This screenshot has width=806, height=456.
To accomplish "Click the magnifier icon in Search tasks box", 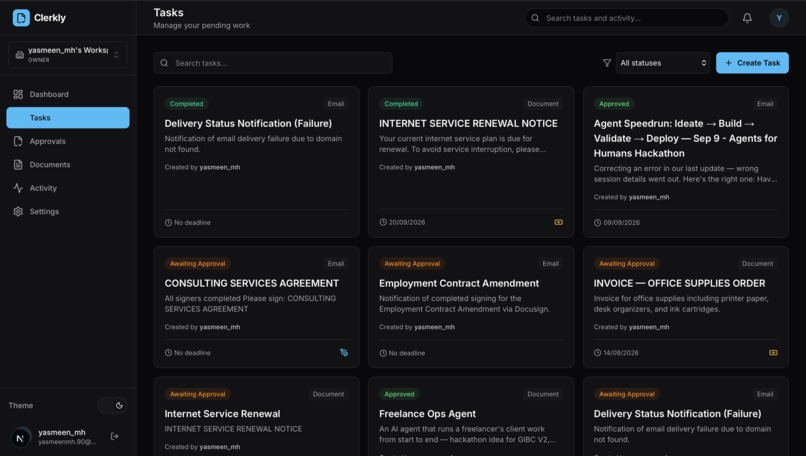I will pos(164,63).
